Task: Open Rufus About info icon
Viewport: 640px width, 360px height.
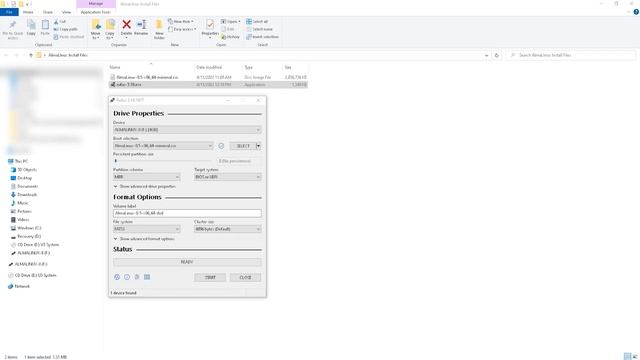Action: (x=127, y=277)
